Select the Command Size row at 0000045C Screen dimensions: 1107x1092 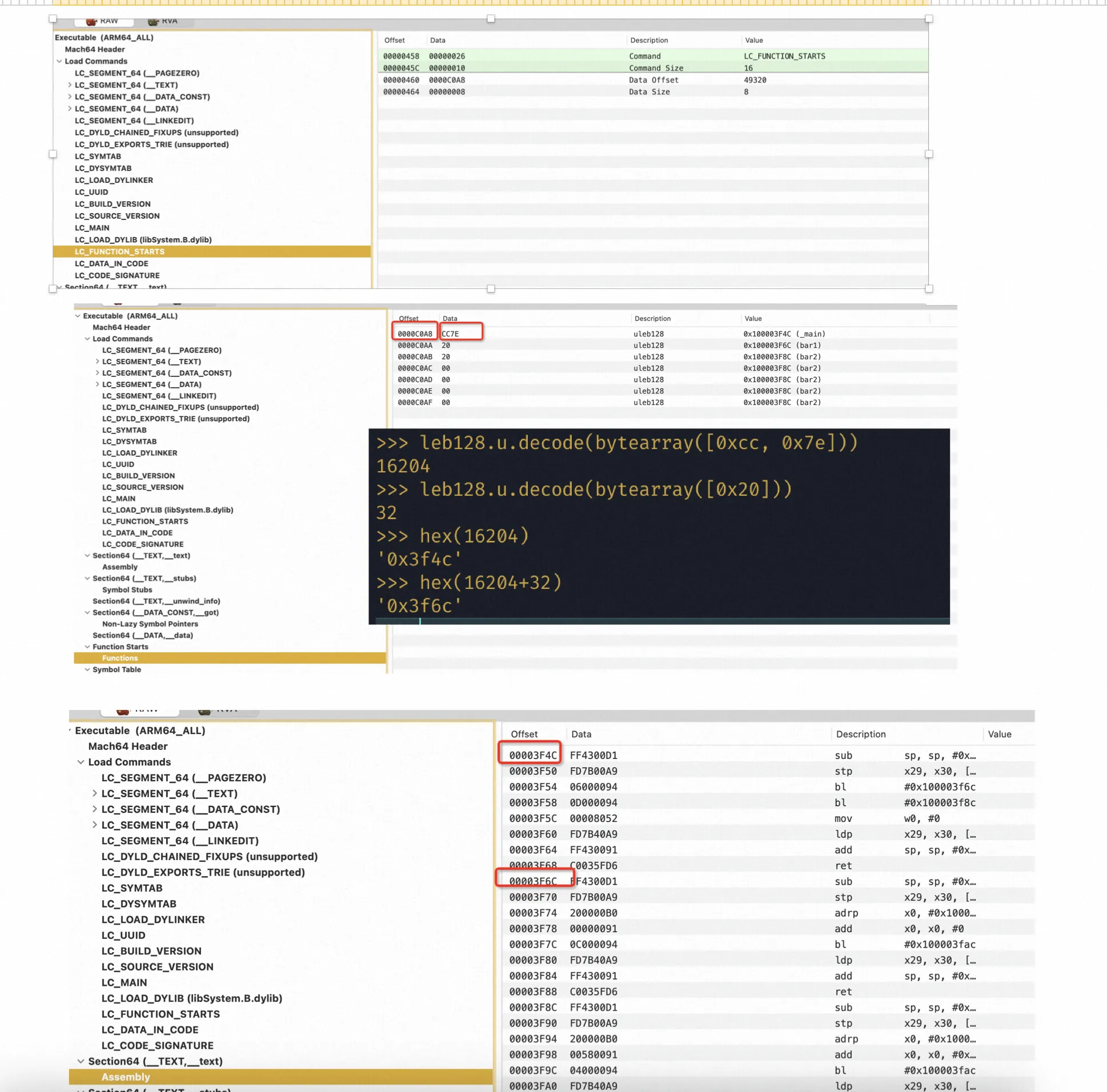[653, 68]
